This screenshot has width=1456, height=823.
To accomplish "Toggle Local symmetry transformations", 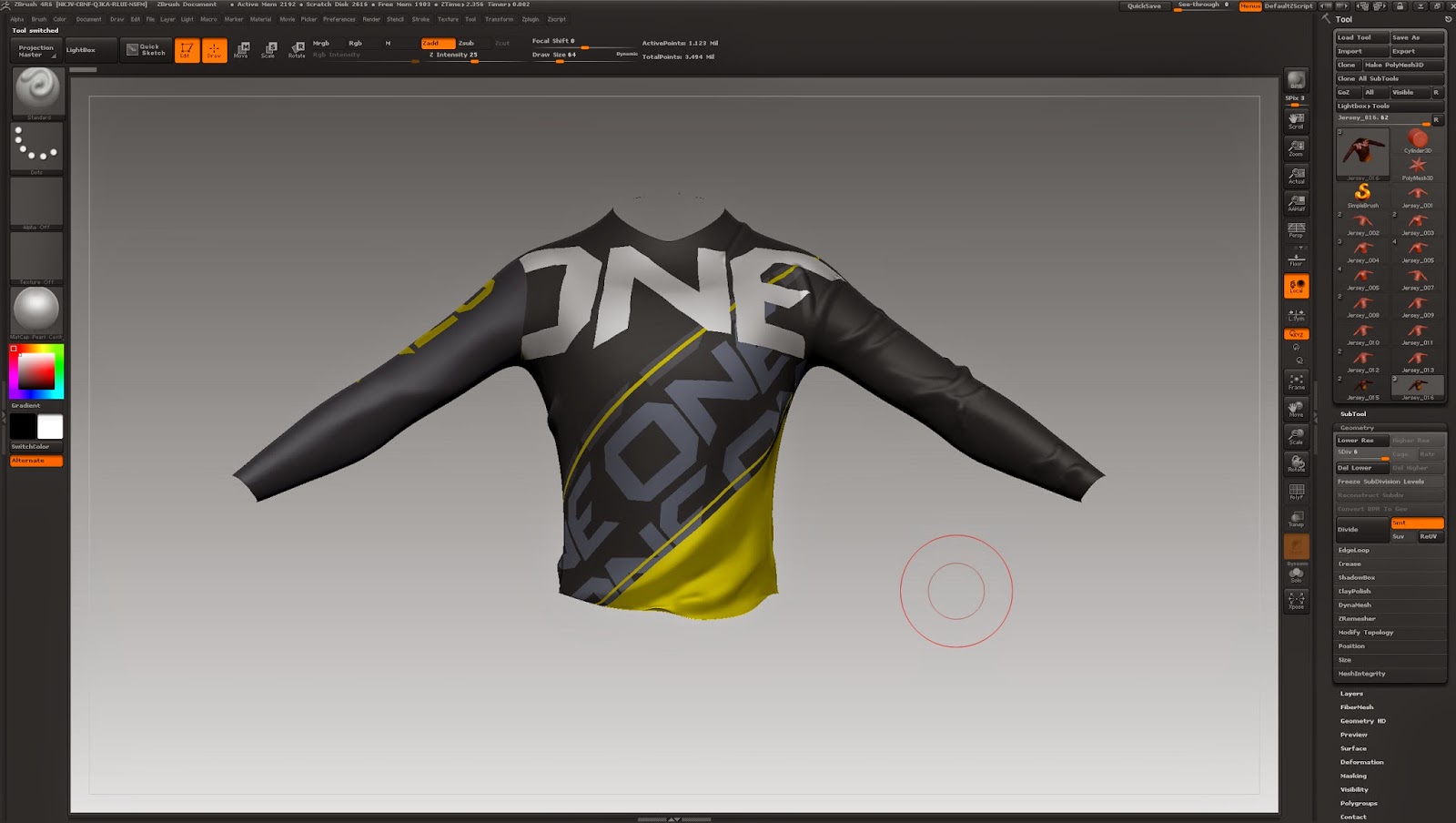I will tap(1296, 286).
